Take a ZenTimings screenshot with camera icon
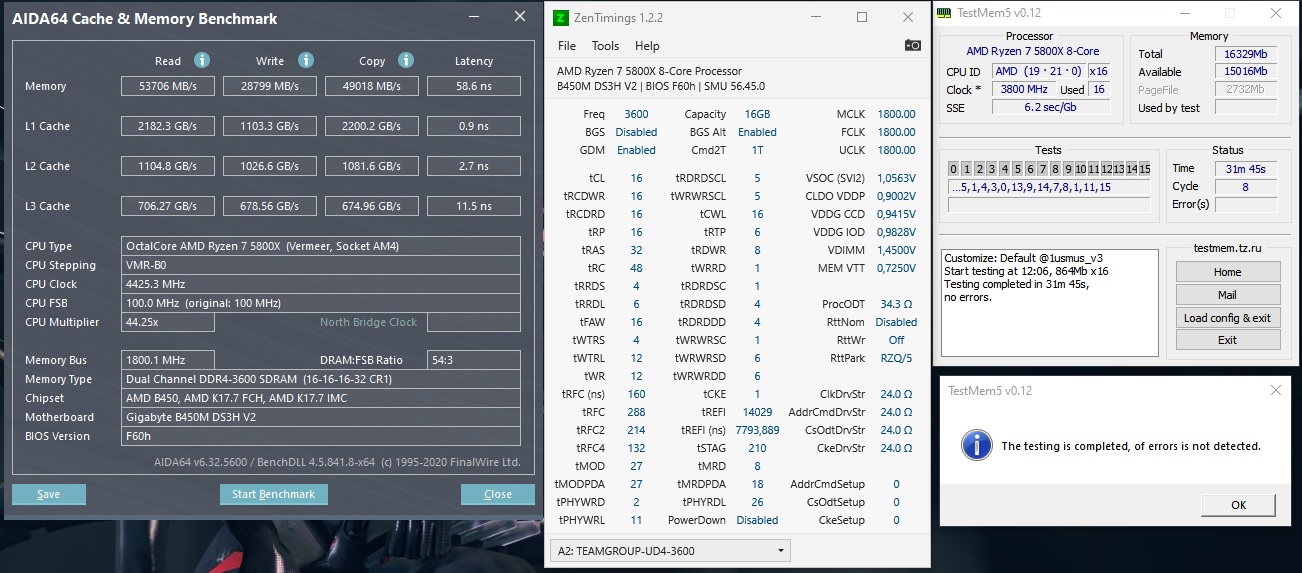This screenshot has height=573, width=1302. (912, 45)
